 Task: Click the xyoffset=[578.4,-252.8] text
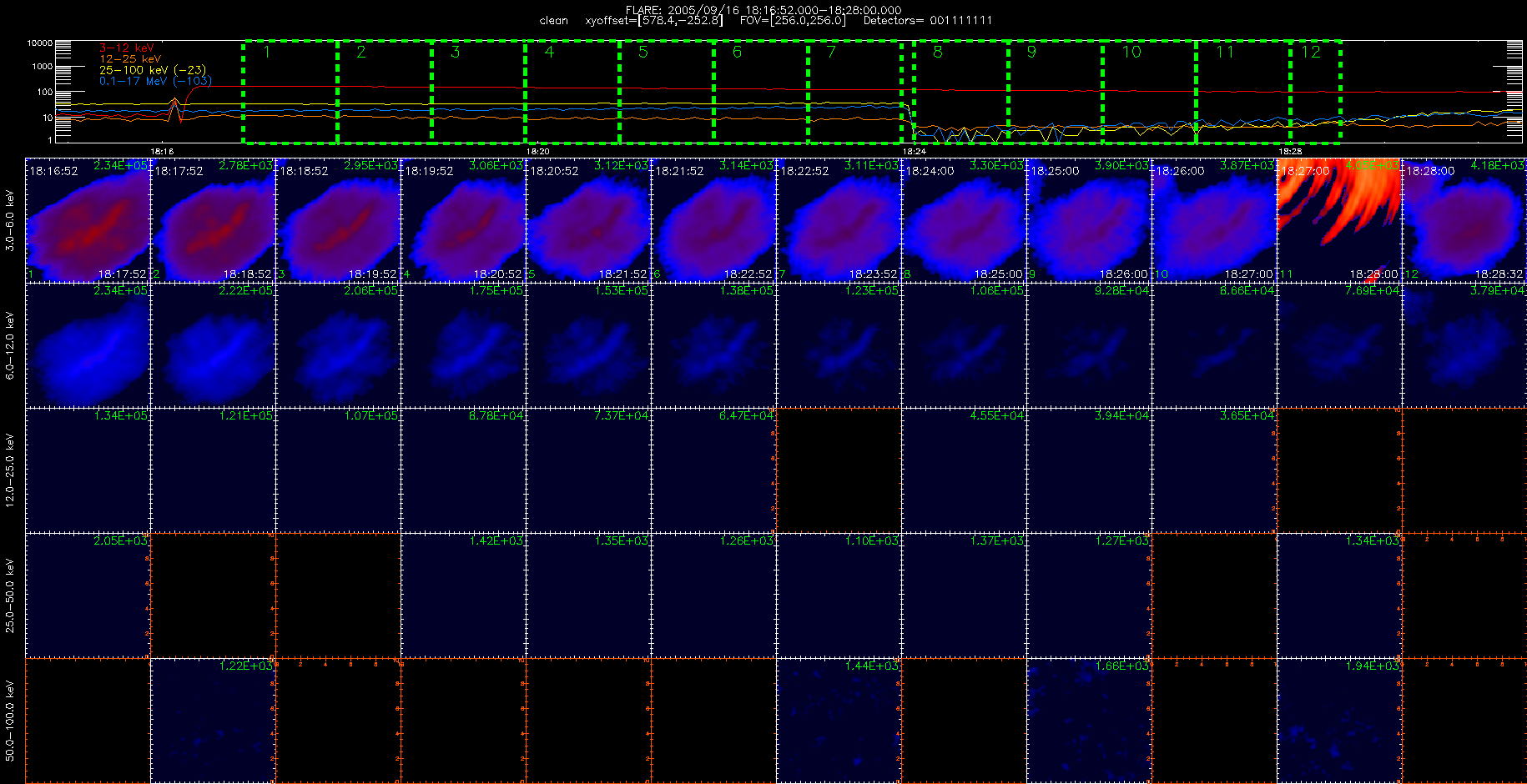[654, 21]
